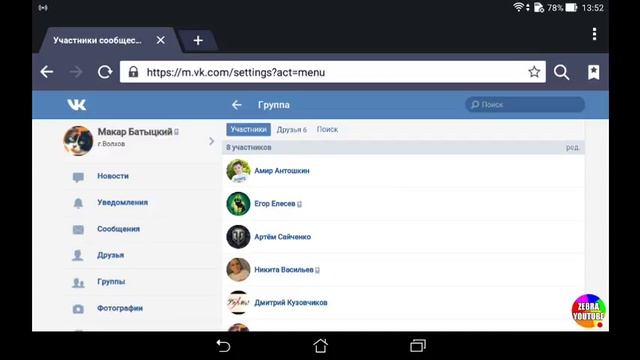Open Егор Елесев profile link
This screenshot has width=640, height=360.
pos(275,204)
